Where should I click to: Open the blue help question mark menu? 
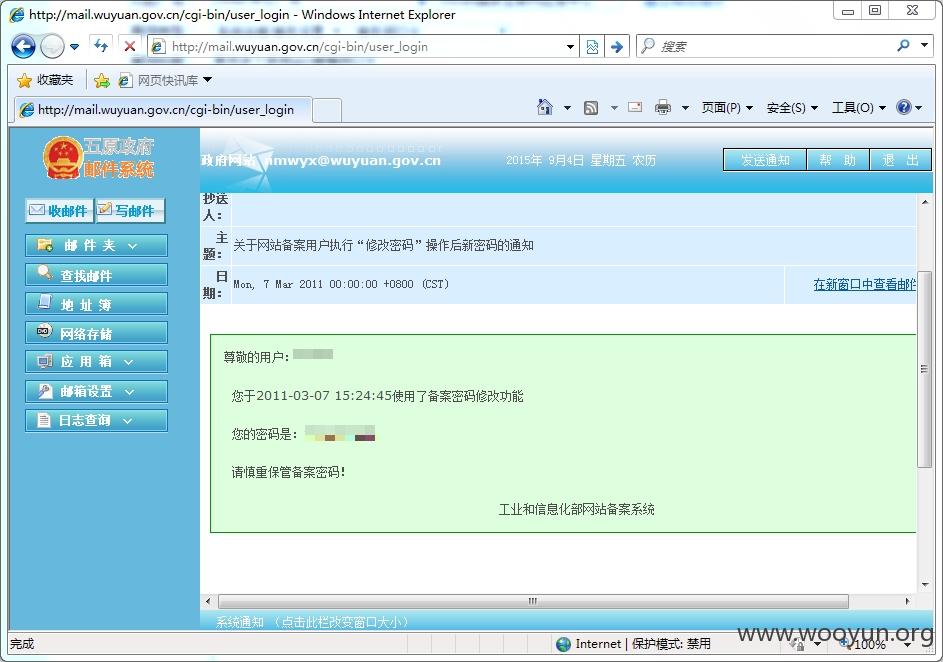(x=909, y=108)
